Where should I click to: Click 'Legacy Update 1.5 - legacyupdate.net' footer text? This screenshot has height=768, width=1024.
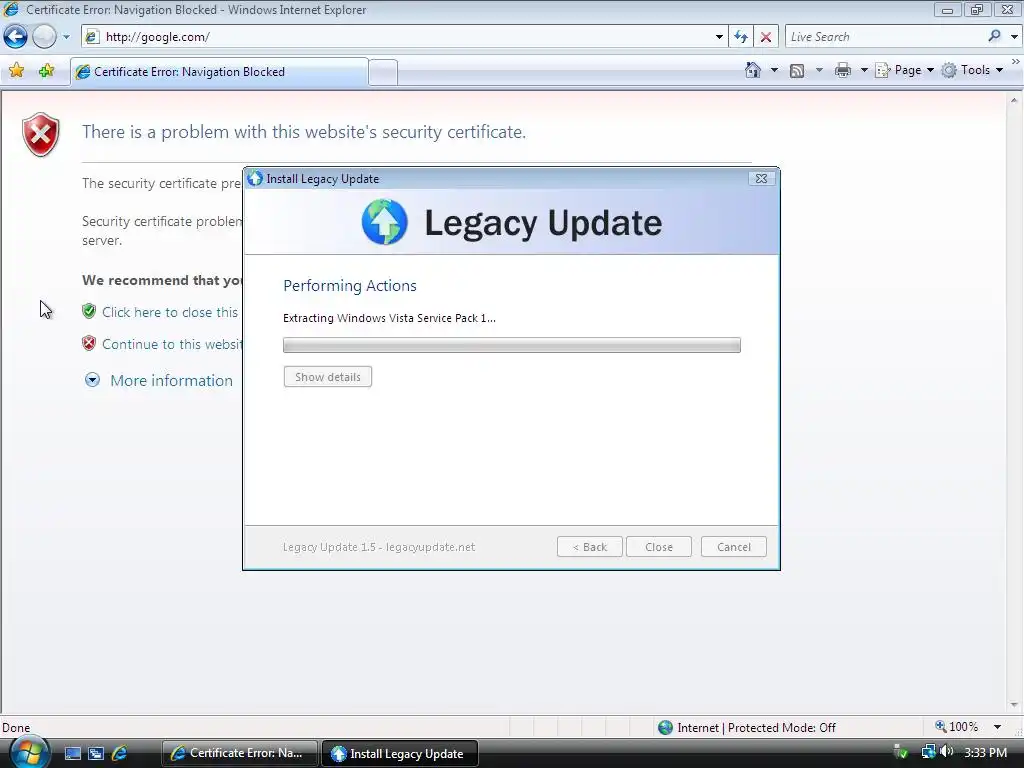pyautogui.click(x=379, y=547)
